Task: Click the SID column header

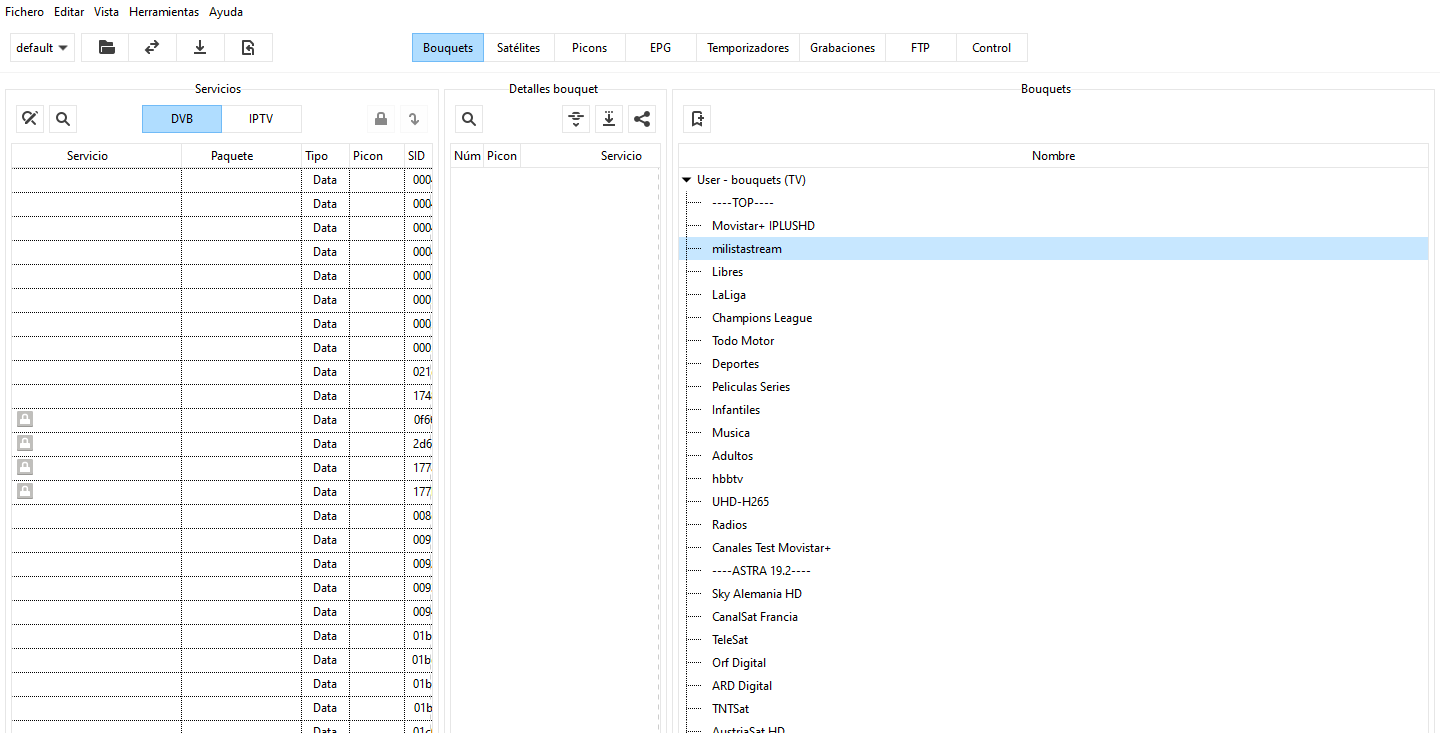Action: pos(417,156)
